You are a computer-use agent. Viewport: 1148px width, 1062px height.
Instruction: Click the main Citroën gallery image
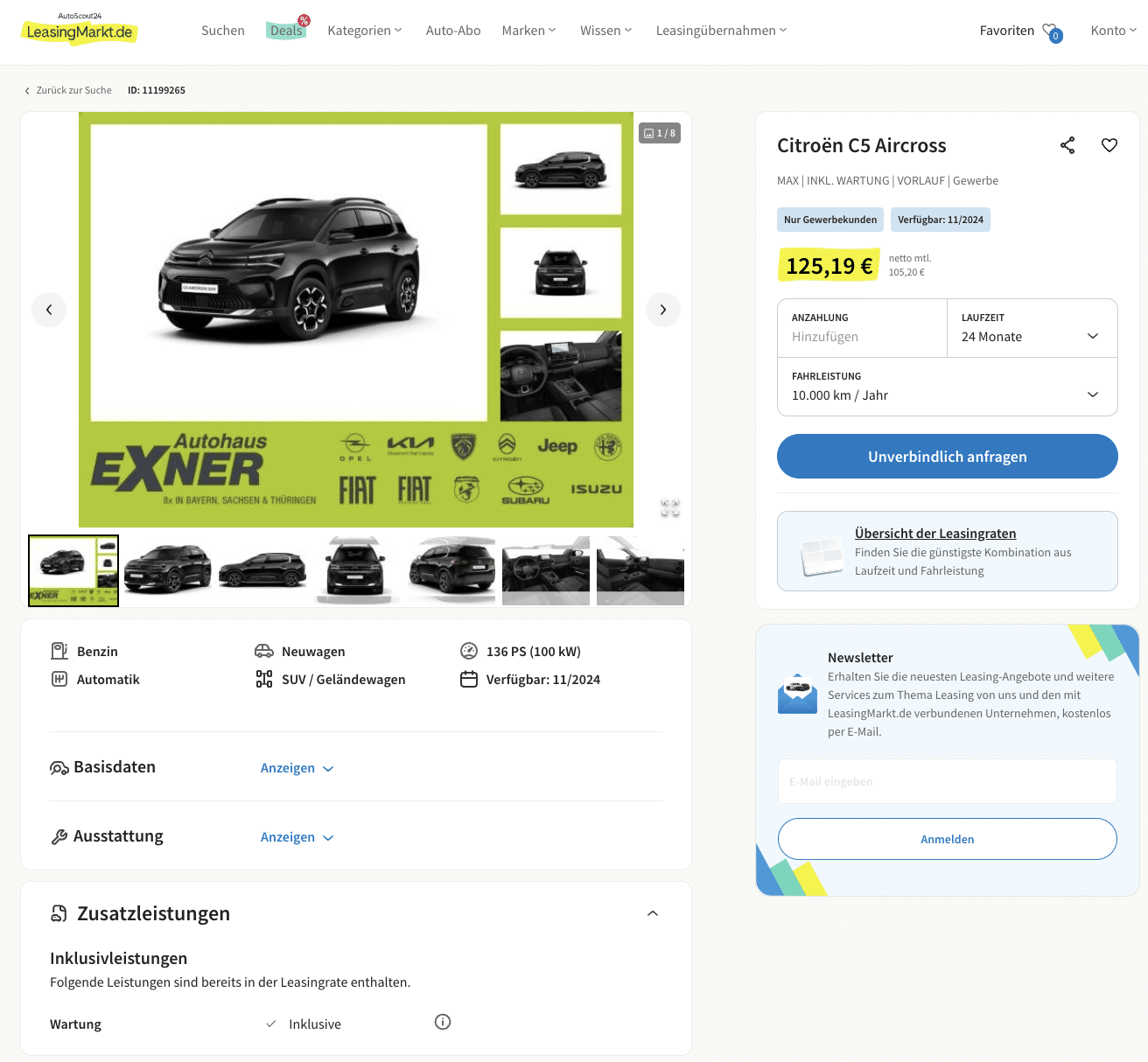(x=356, y=319)
